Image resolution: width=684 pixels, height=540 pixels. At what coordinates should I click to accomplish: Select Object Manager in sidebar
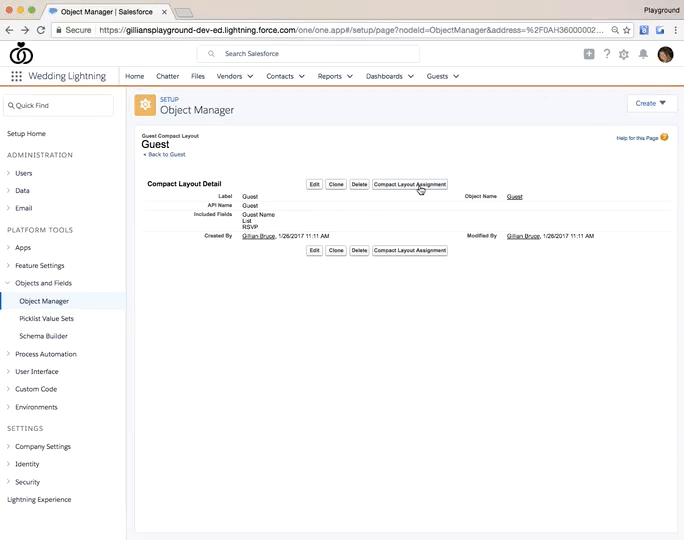coord(44,301)
